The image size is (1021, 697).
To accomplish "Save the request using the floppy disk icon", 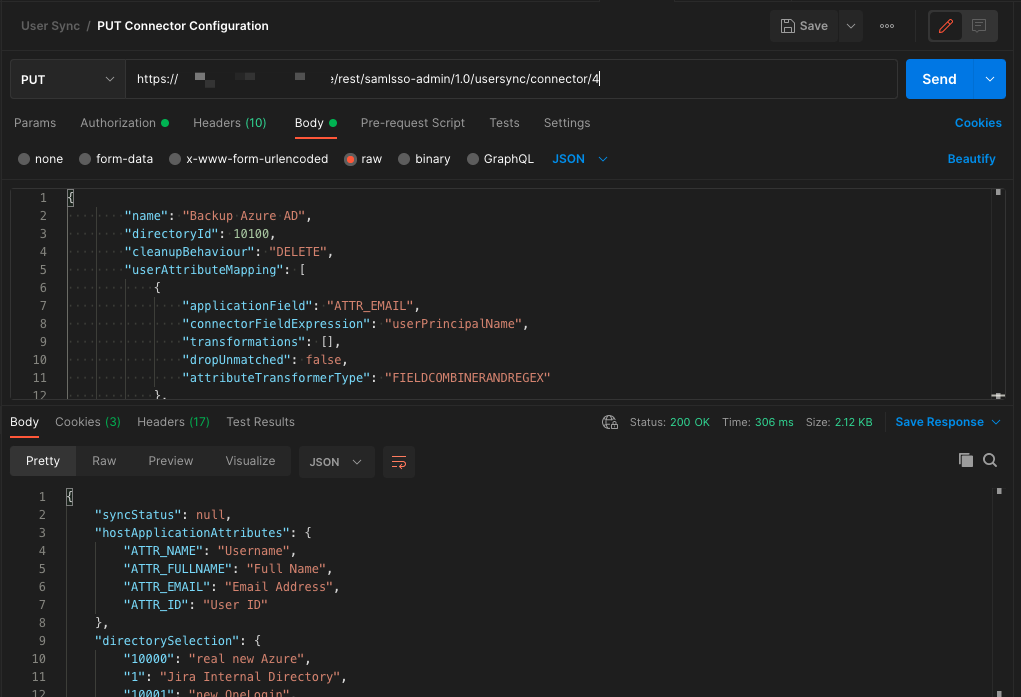I will 803,25.
